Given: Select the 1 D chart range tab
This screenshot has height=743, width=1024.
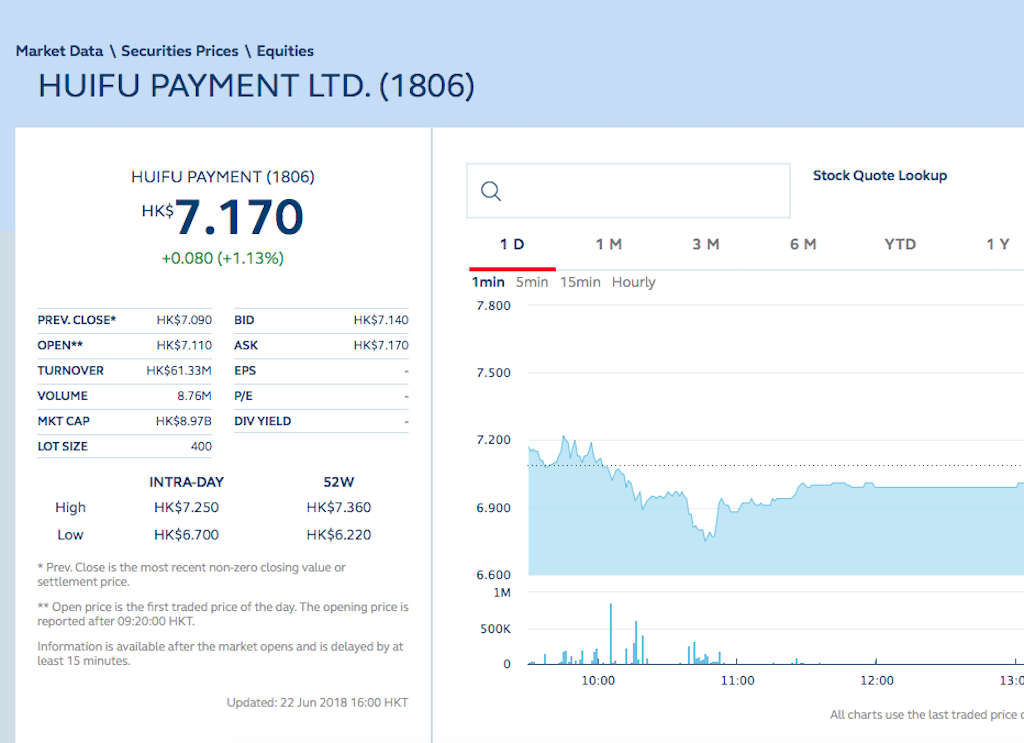Looking at the screenshot, I should point(512,245).
